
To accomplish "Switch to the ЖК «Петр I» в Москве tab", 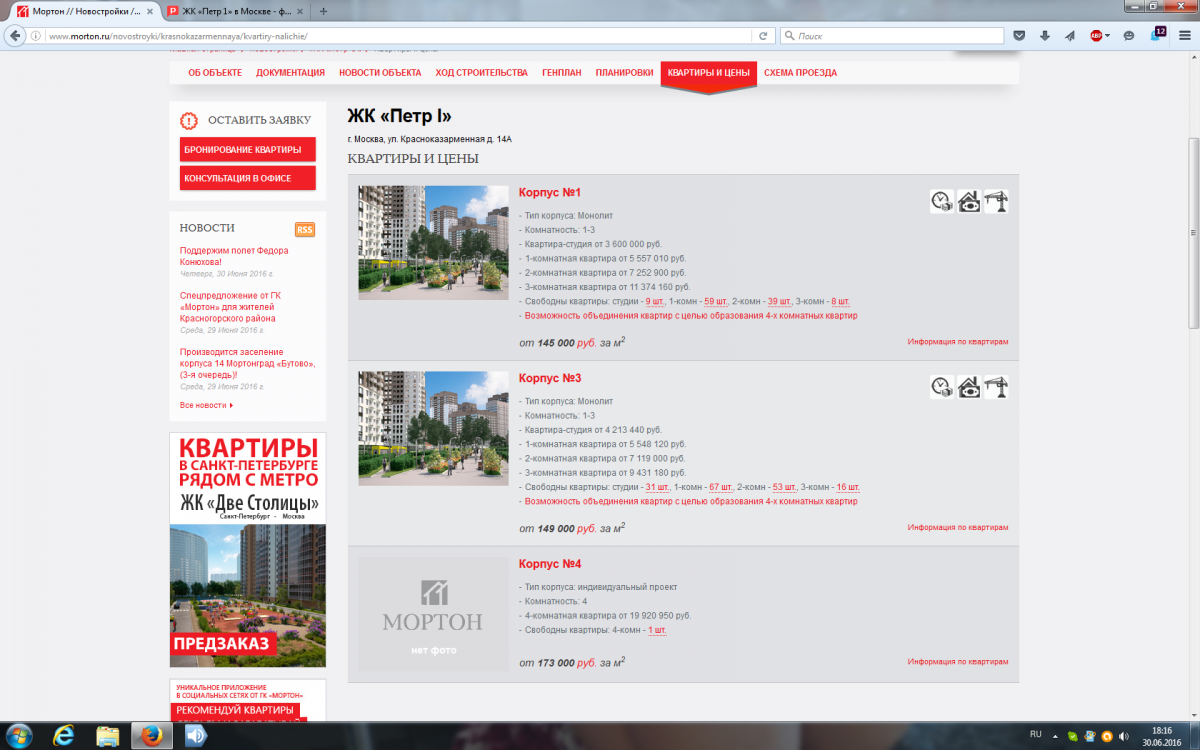I will click(x=235, y=10).
